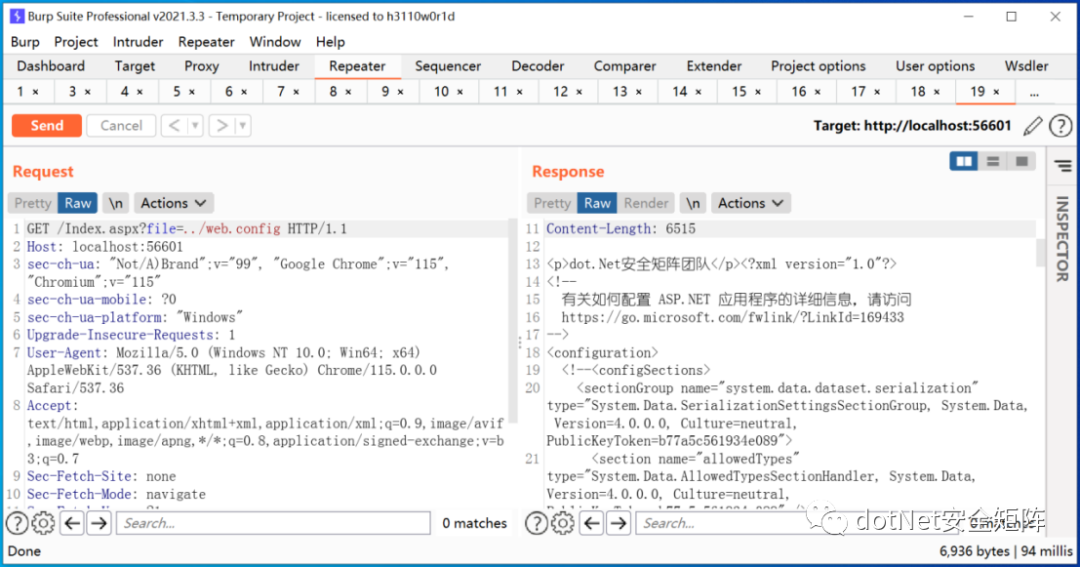Viewport: 1080px width, 567px height.
Task: Open the Request Actions dropdown
Action: [x=173, y=203]
